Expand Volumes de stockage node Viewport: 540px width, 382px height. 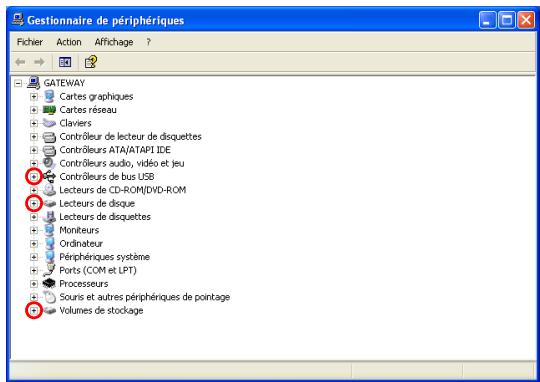coord(34,311)
